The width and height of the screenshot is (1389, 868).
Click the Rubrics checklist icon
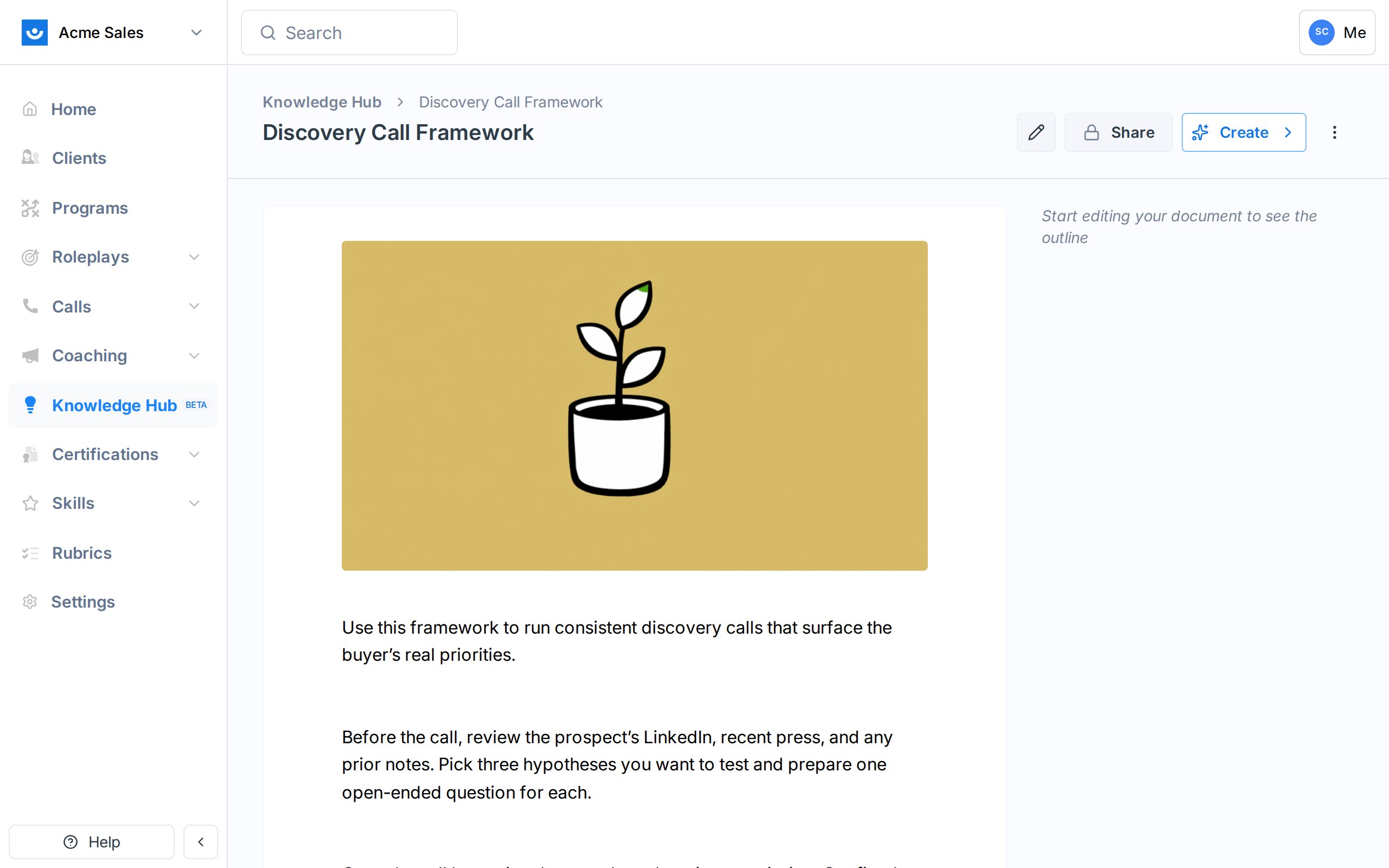[x=30, y=553]
